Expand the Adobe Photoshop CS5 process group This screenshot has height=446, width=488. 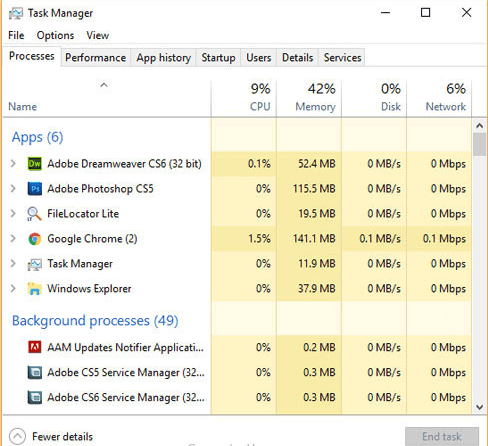[13, 189]
